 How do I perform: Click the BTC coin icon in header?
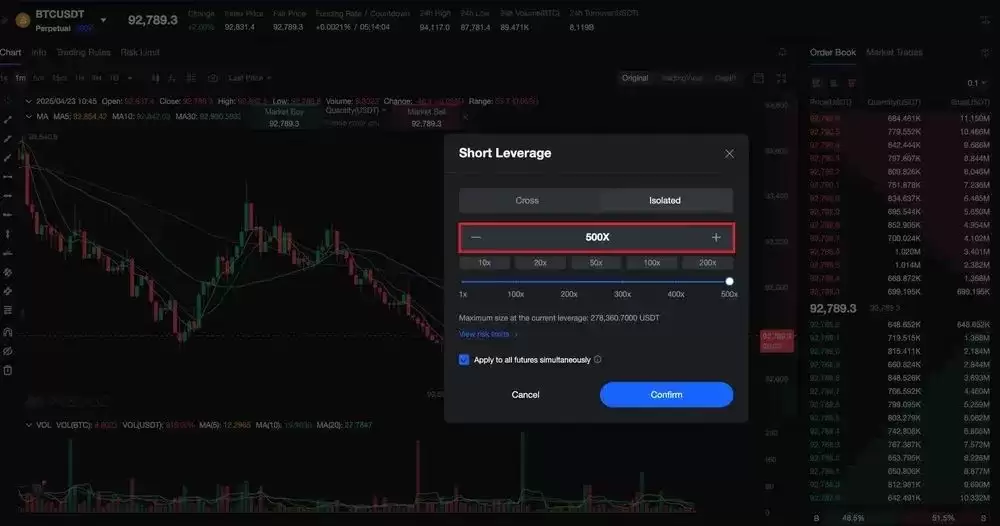[x=23, y=20]
